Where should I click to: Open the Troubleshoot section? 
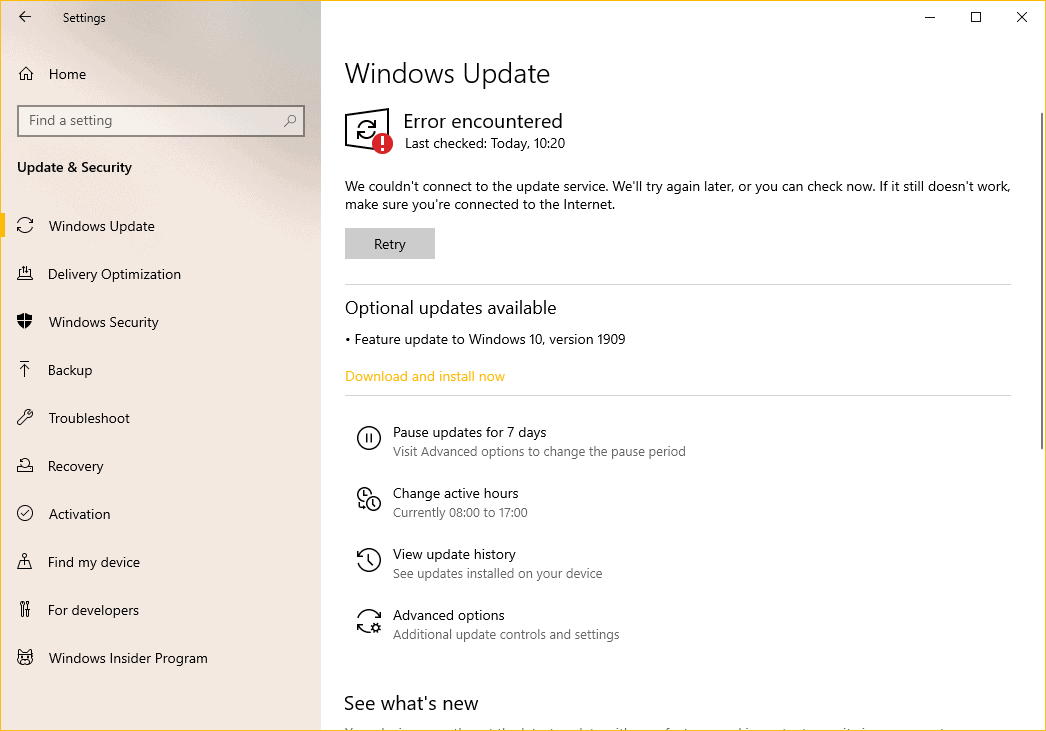(88, 418)
